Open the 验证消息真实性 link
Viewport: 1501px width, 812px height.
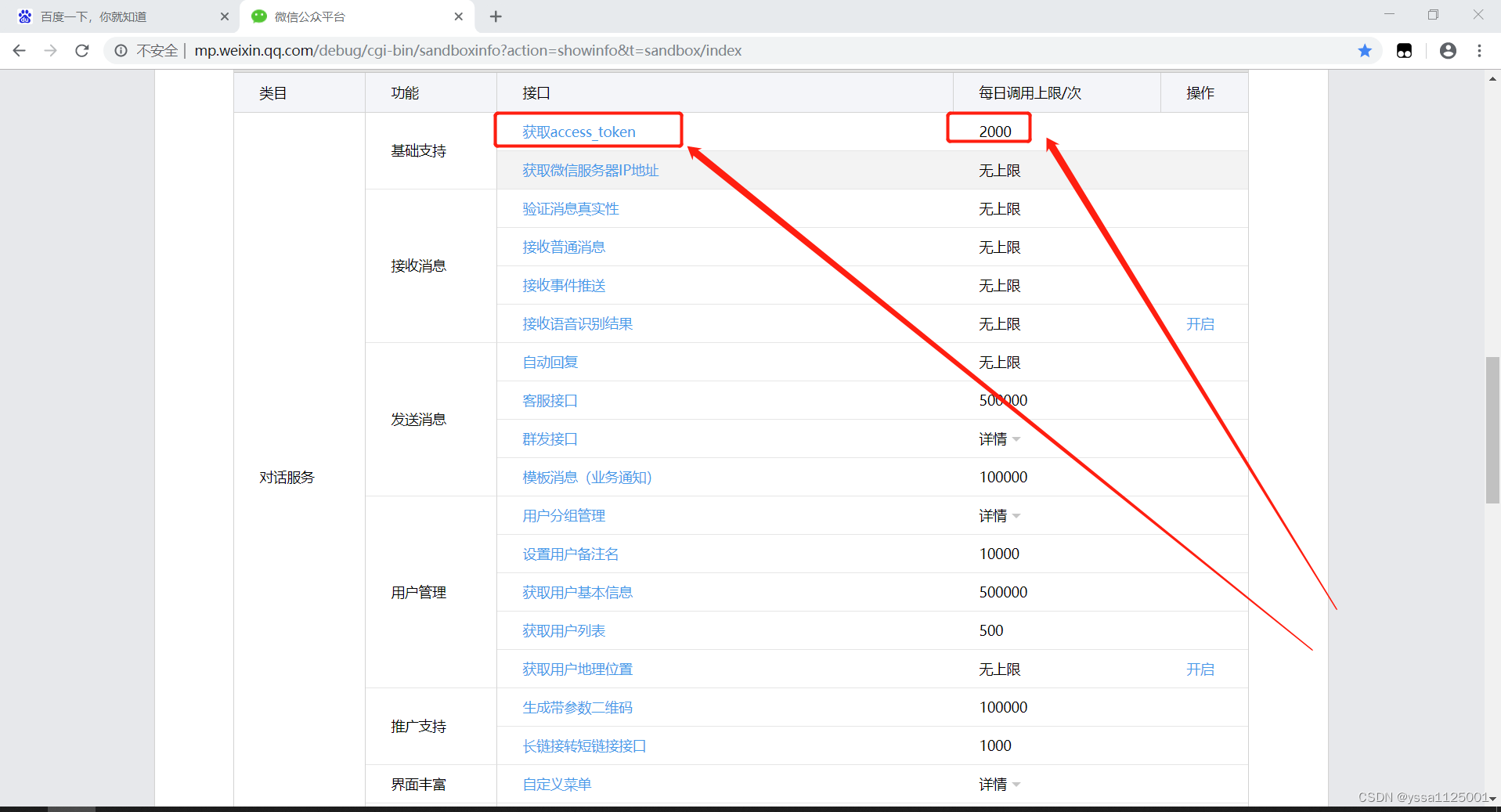pyautogui.click(x=571, y=209)
